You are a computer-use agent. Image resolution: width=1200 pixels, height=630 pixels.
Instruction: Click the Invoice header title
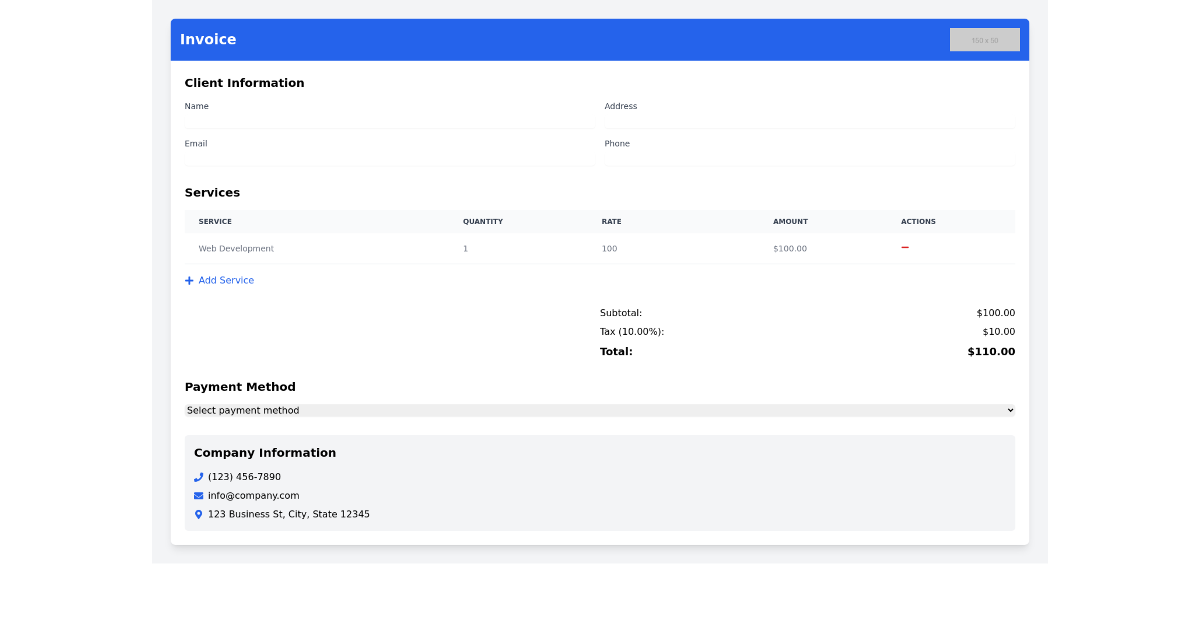click(207, 39)
